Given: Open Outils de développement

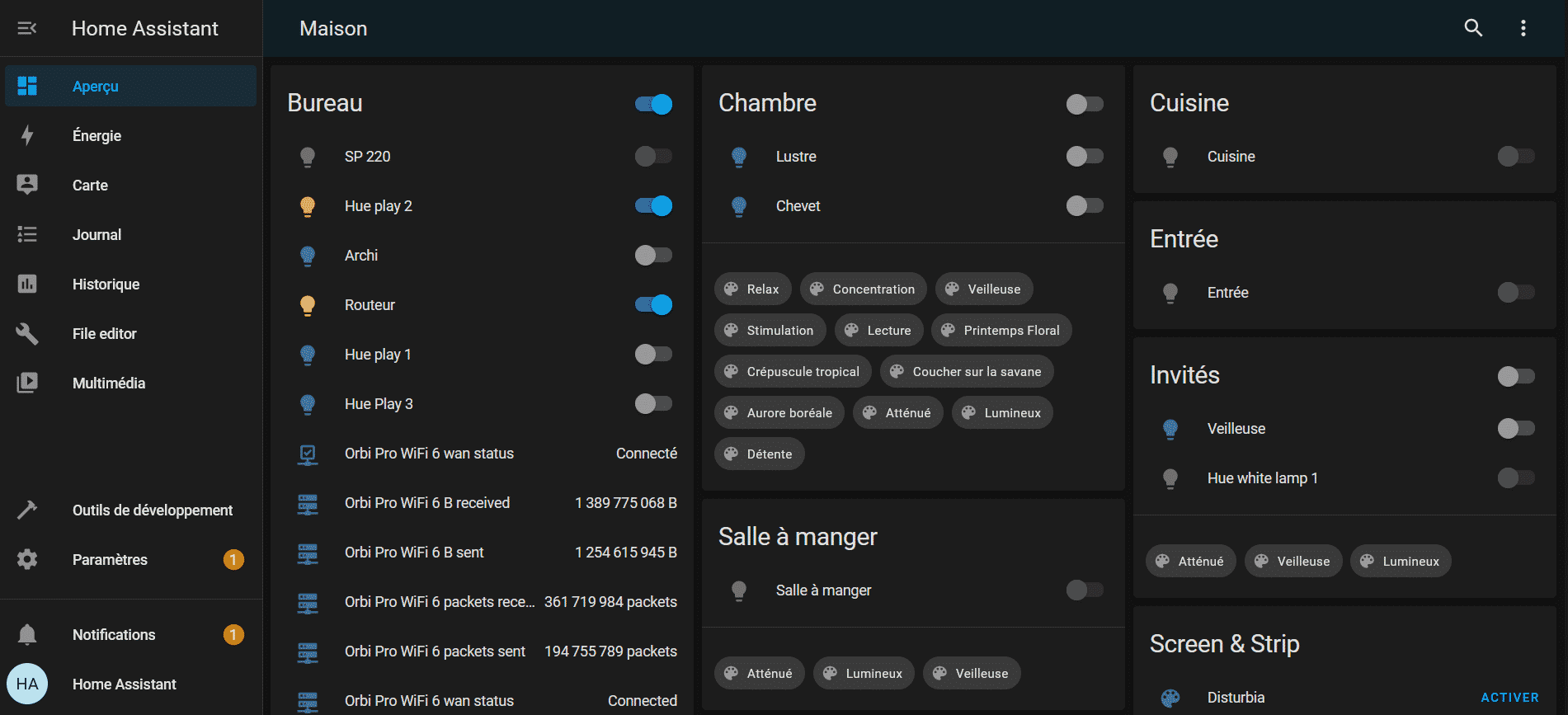Looking at the screenshot, I should coord(152,510).
